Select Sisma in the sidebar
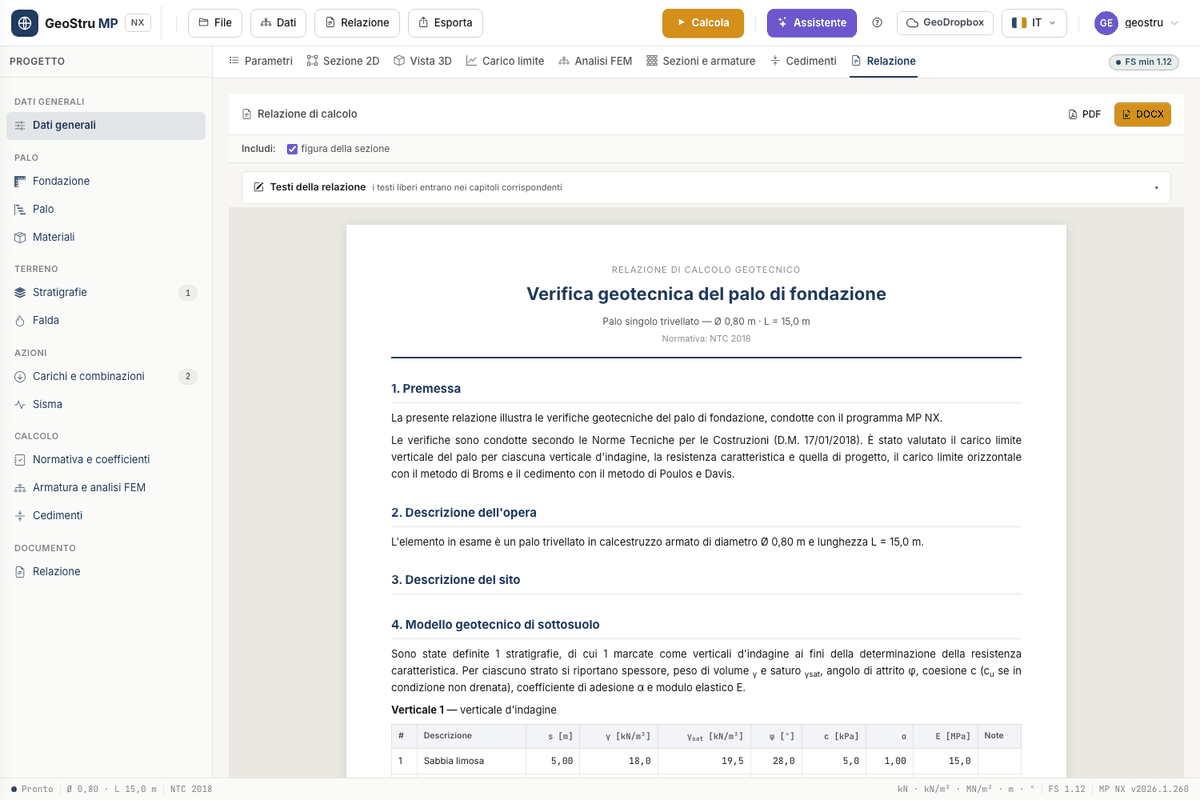 [x=106, y=405]
